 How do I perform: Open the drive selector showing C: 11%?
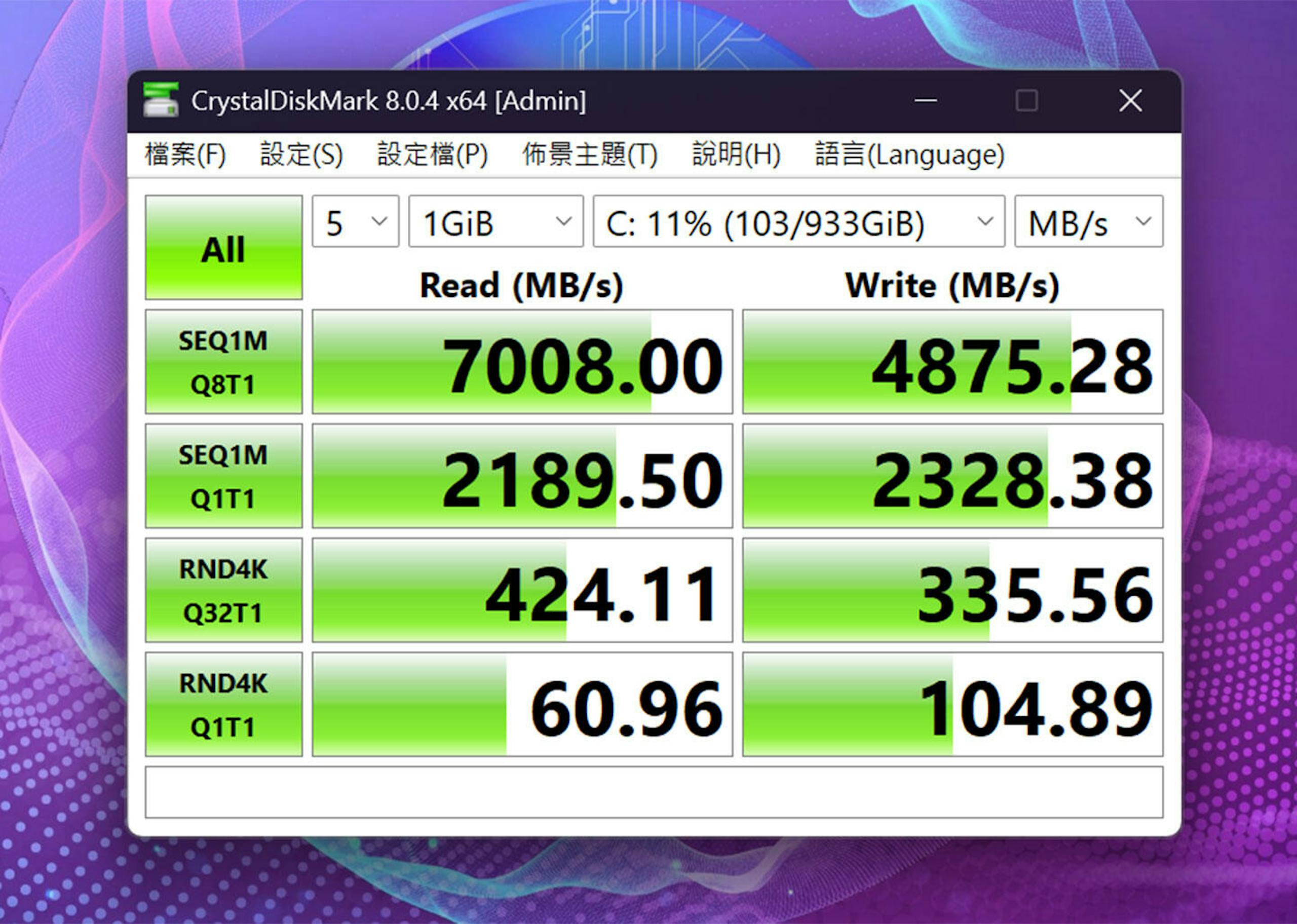point(798,221)
